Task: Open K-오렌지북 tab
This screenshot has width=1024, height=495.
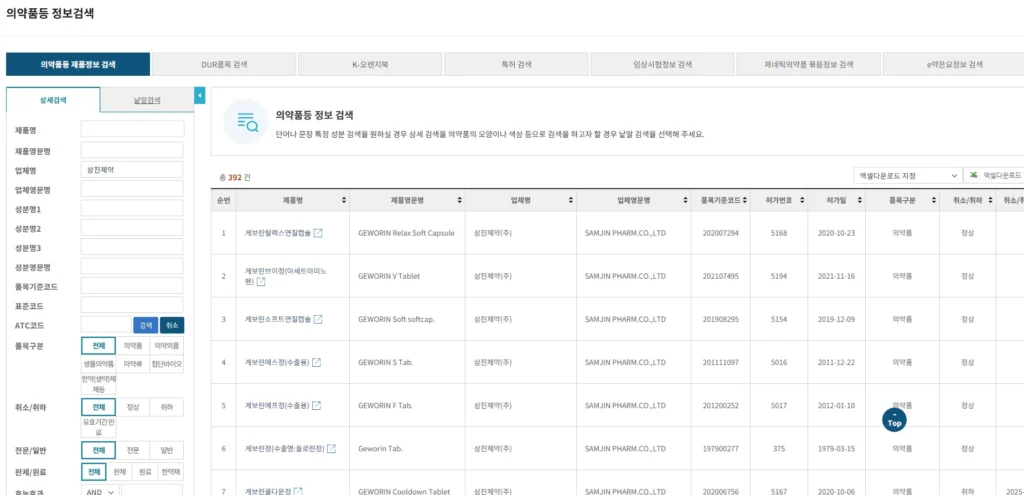Action: tap(370, 65)
